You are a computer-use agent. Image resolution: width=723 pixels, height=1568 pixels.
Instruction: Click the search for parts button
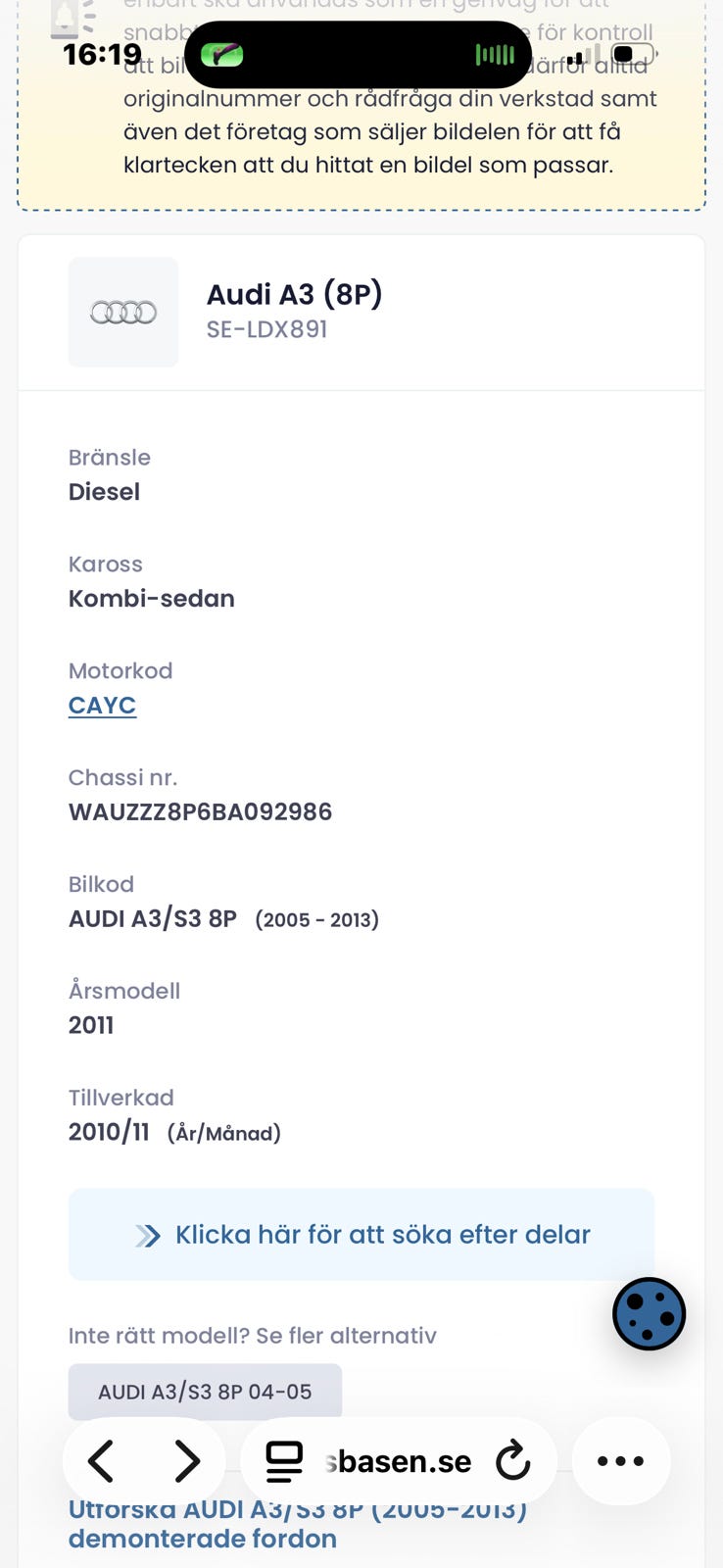[x=361, y=1234]
